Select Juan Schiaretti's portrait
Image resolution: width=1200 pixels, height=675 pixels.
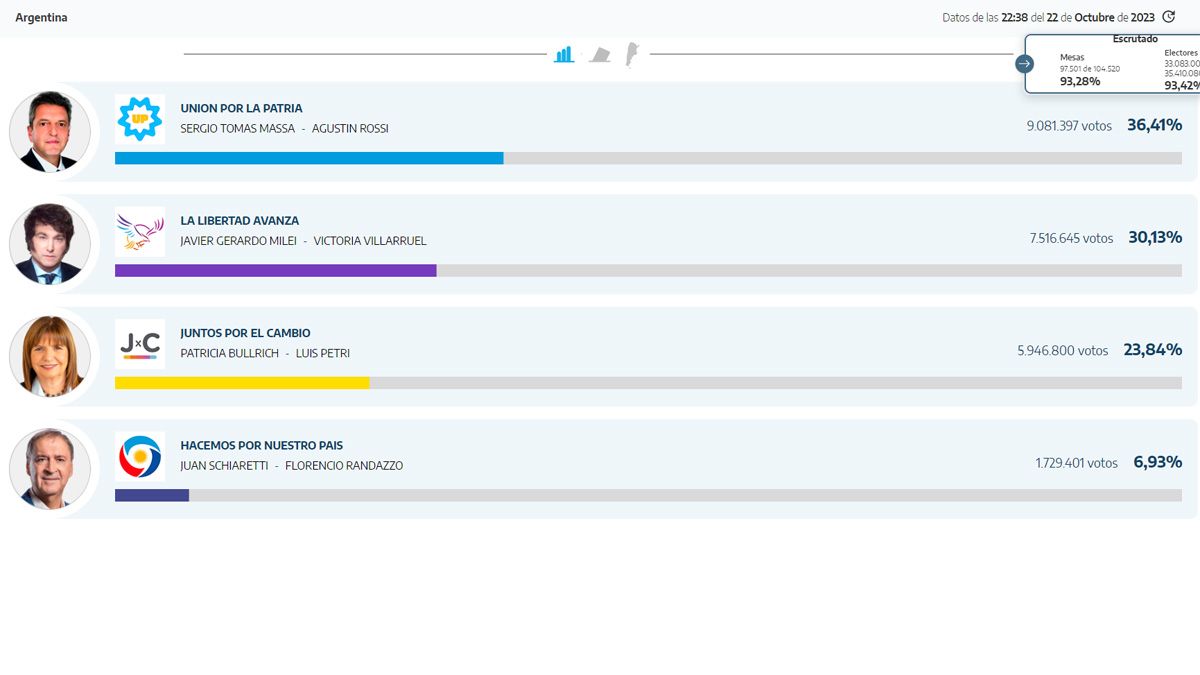[50, 468]
